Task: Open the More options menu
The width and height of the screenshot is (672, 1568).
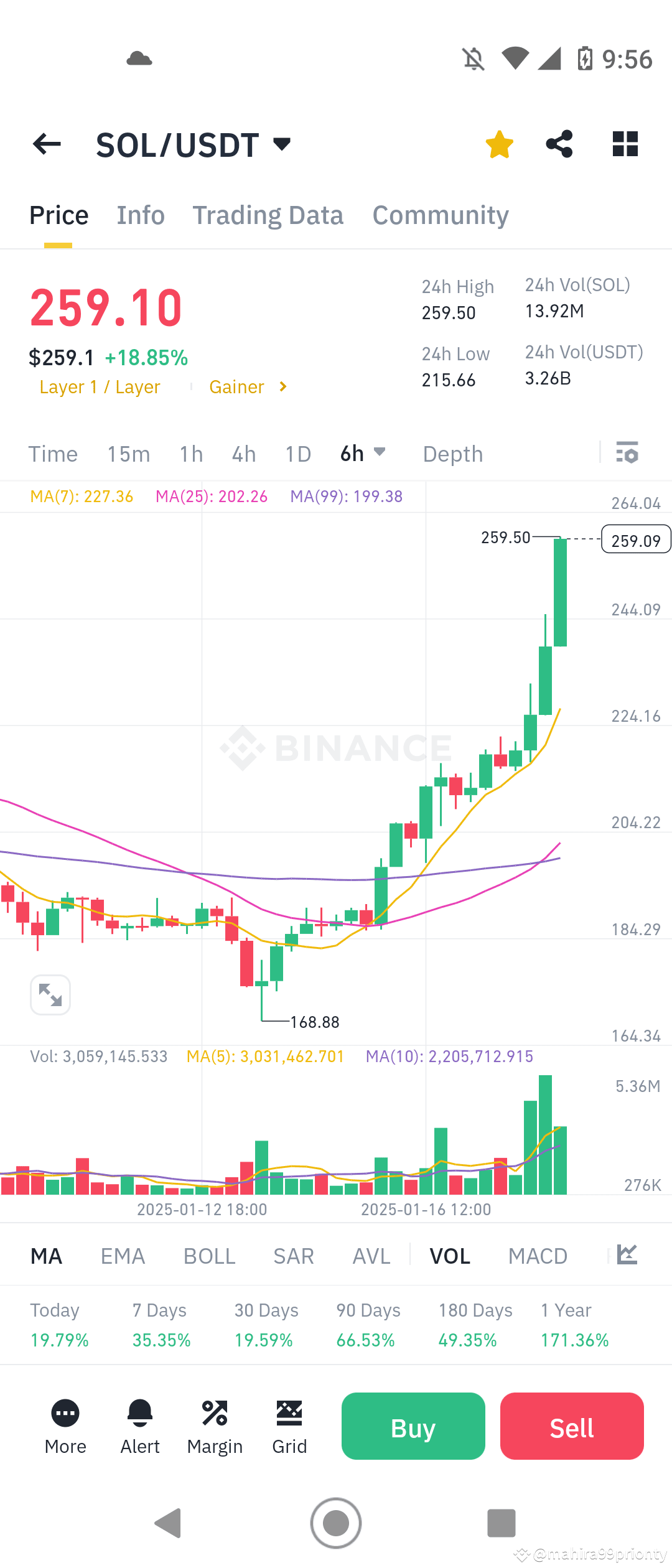Action: pos(65,1425)
